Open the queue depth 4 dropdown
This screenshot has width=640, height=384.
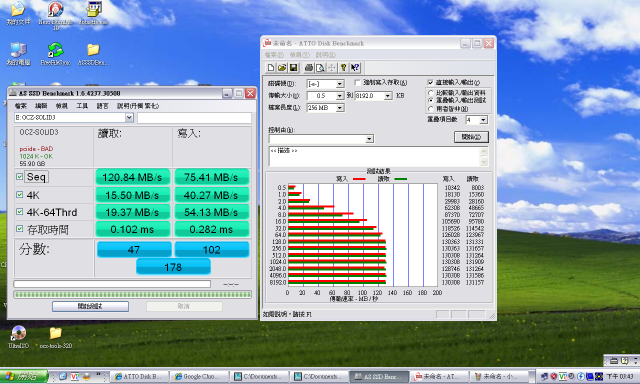(483, 120)
